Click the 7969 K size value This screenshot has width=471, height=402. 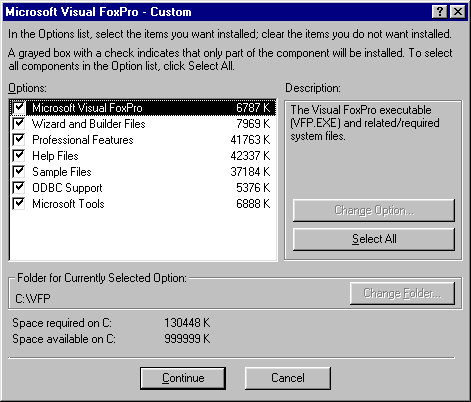[253, 124]
